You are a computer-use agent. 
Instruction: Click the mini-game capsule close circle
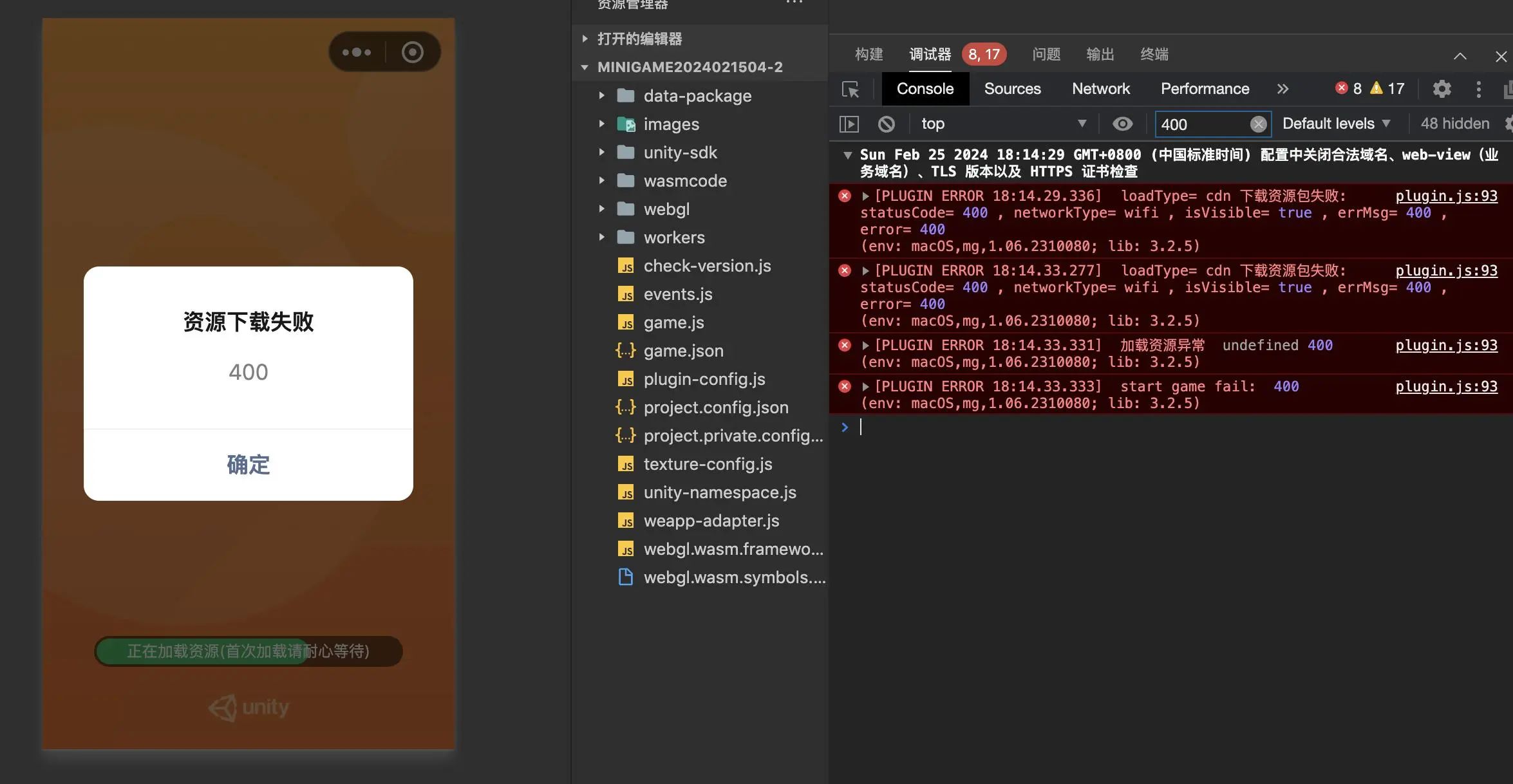pyautogui.click(x=413, y=52)
